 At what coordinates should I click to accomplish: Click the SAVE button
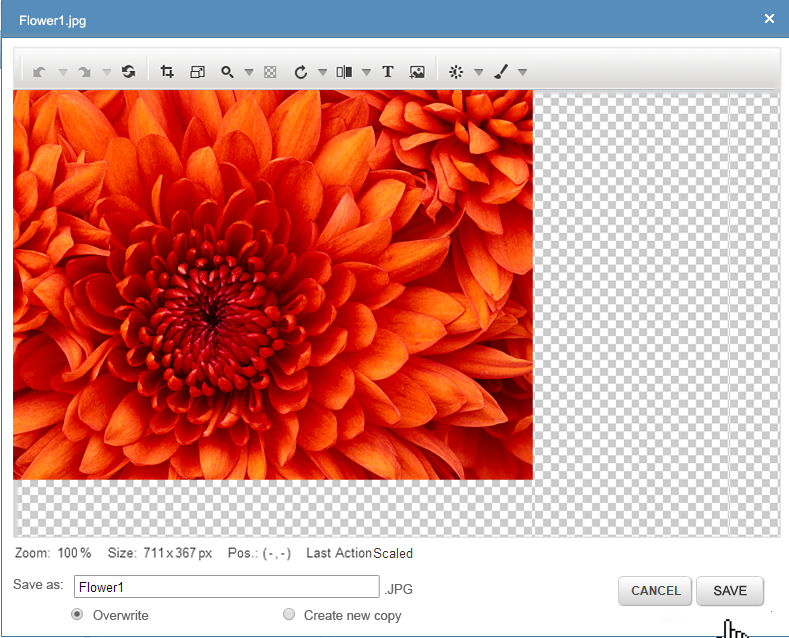click(x=730, y=591)
